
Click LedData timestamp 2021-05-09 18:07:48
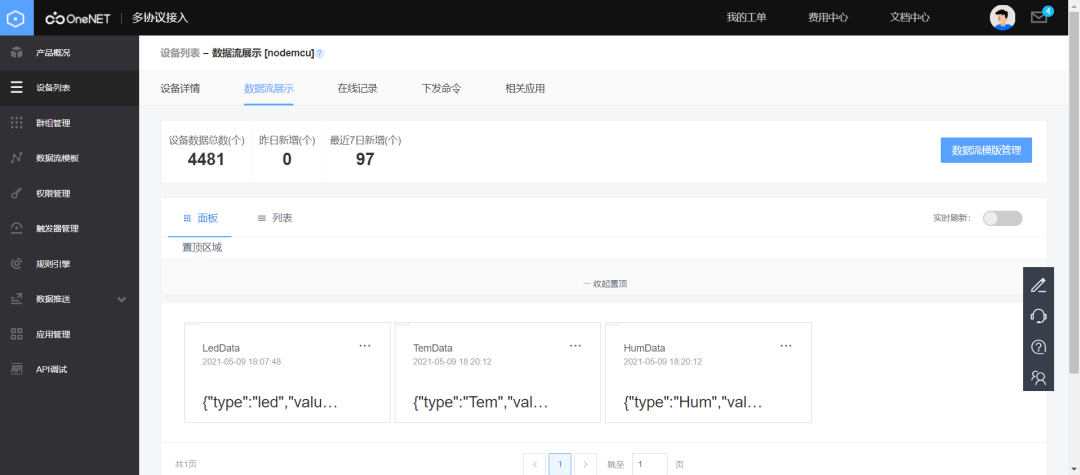(242, 361)
